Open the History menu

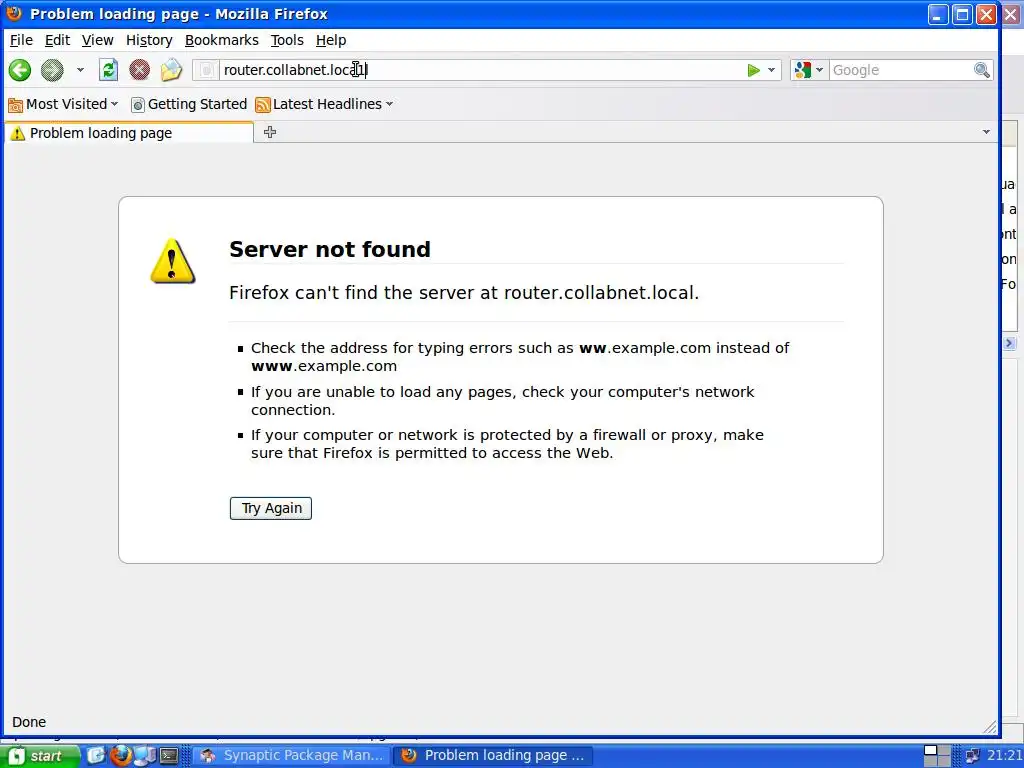tap(149, 40)
